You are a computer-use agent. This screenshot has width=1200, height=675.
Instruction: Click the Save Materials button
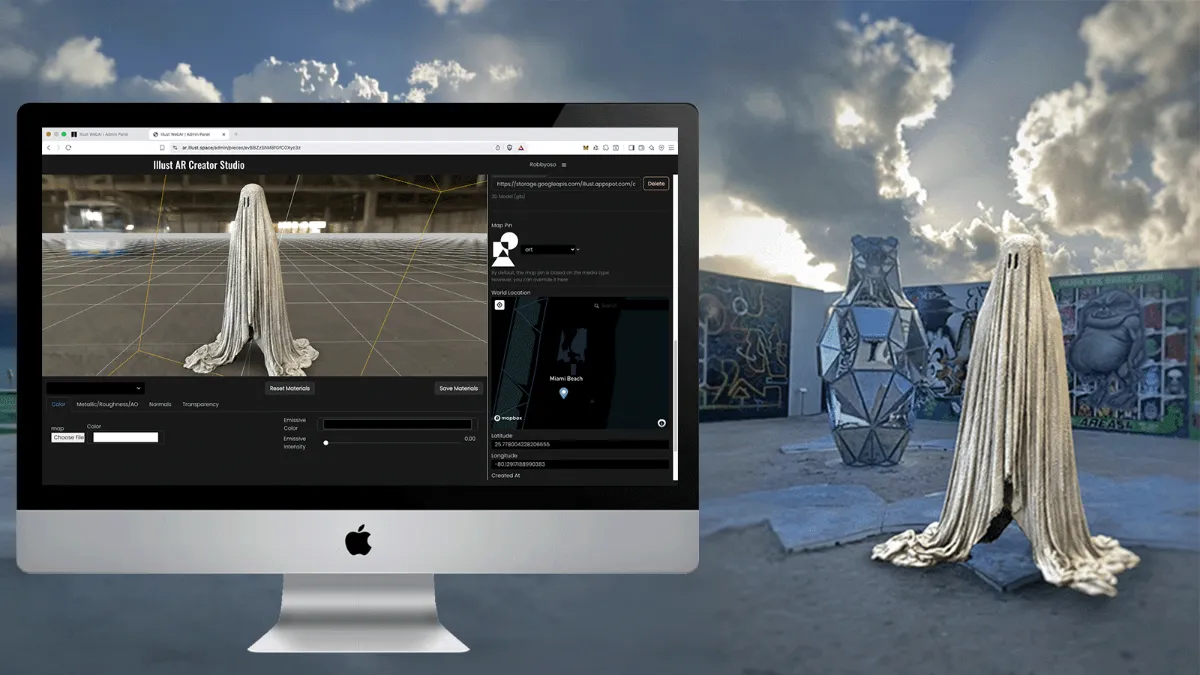pyautogui.click(x=459, y=388)
